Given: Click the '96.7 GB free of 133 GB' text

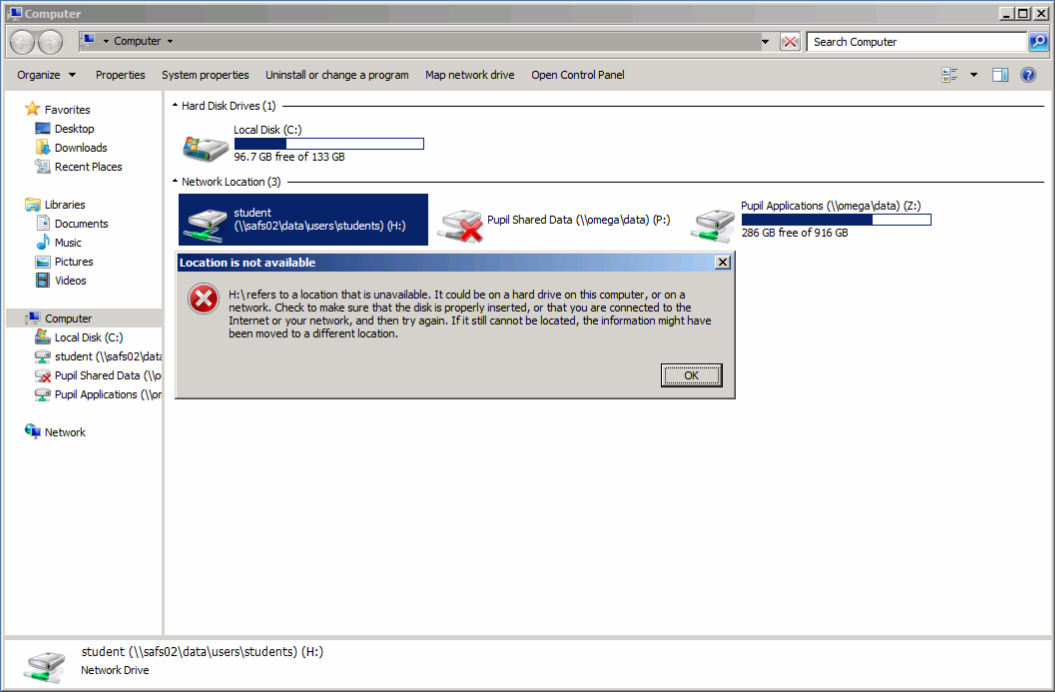Looking at the screenshot, I should pos(289,157).
